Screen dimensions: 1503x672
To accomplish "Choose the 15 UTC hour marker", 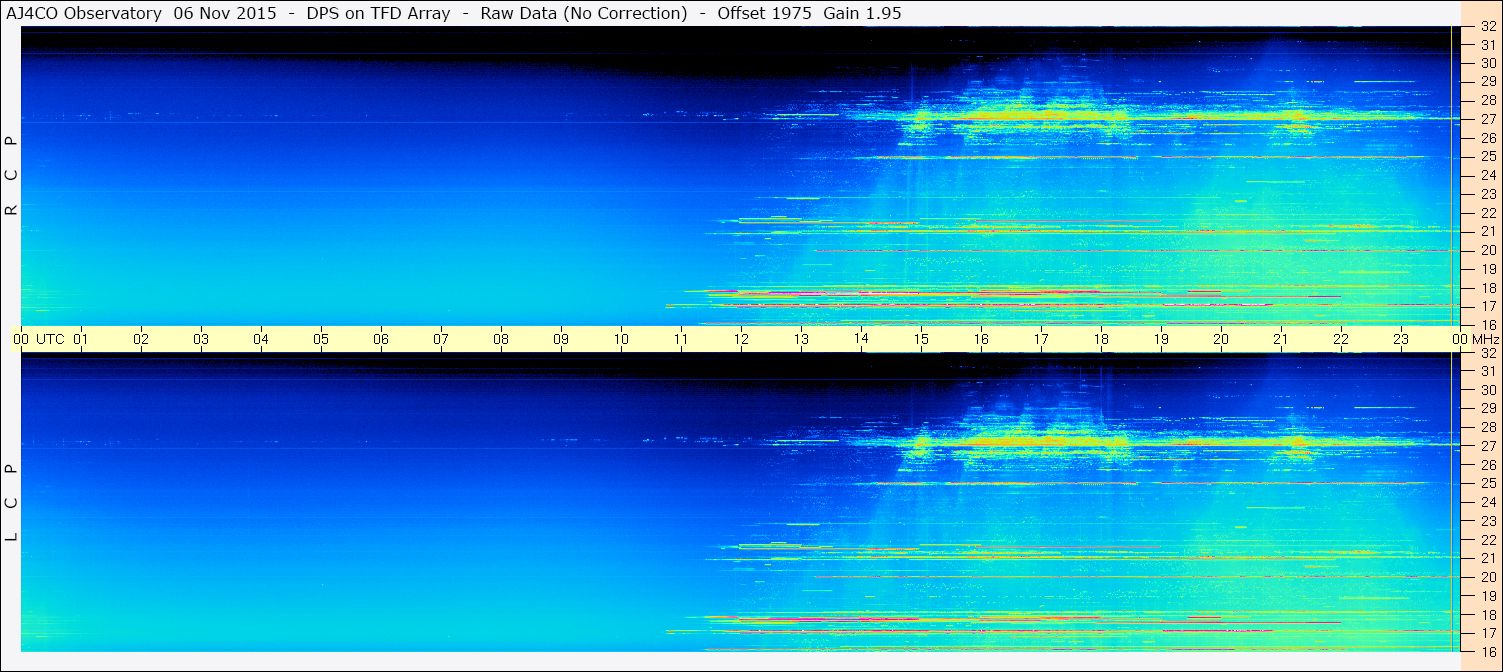I will 921,339.
